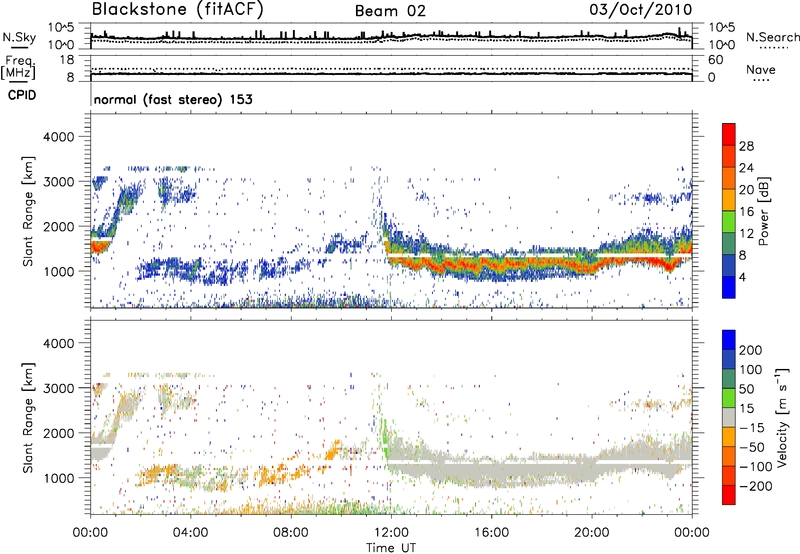The height and width of the screenshot is (554, 800).
Task: Click the "50" velocity color bar value
Action: pyautogui.click(x=746, y=389)
